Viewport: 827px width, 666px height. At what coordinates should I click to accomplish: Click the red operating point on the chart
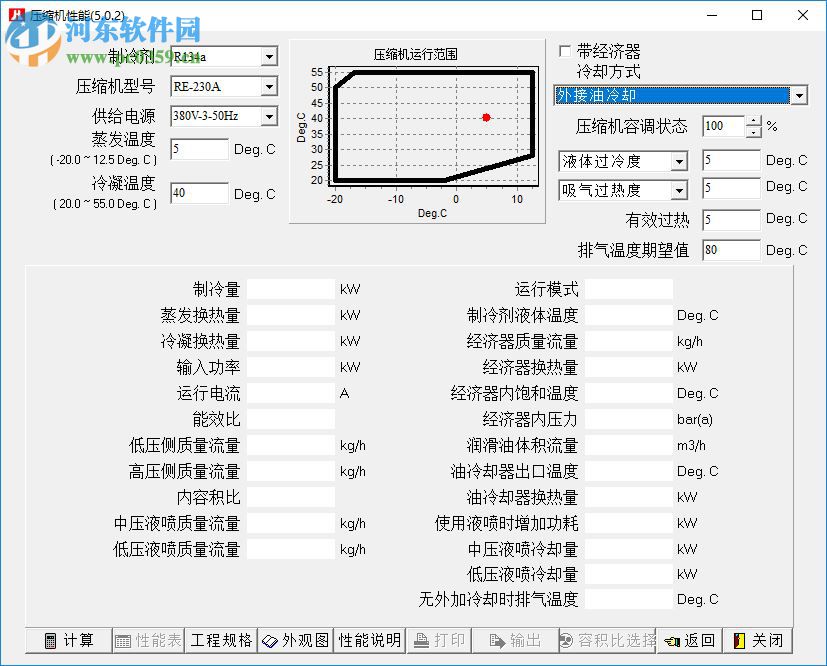pyautogui.click(x=486, y=117)
